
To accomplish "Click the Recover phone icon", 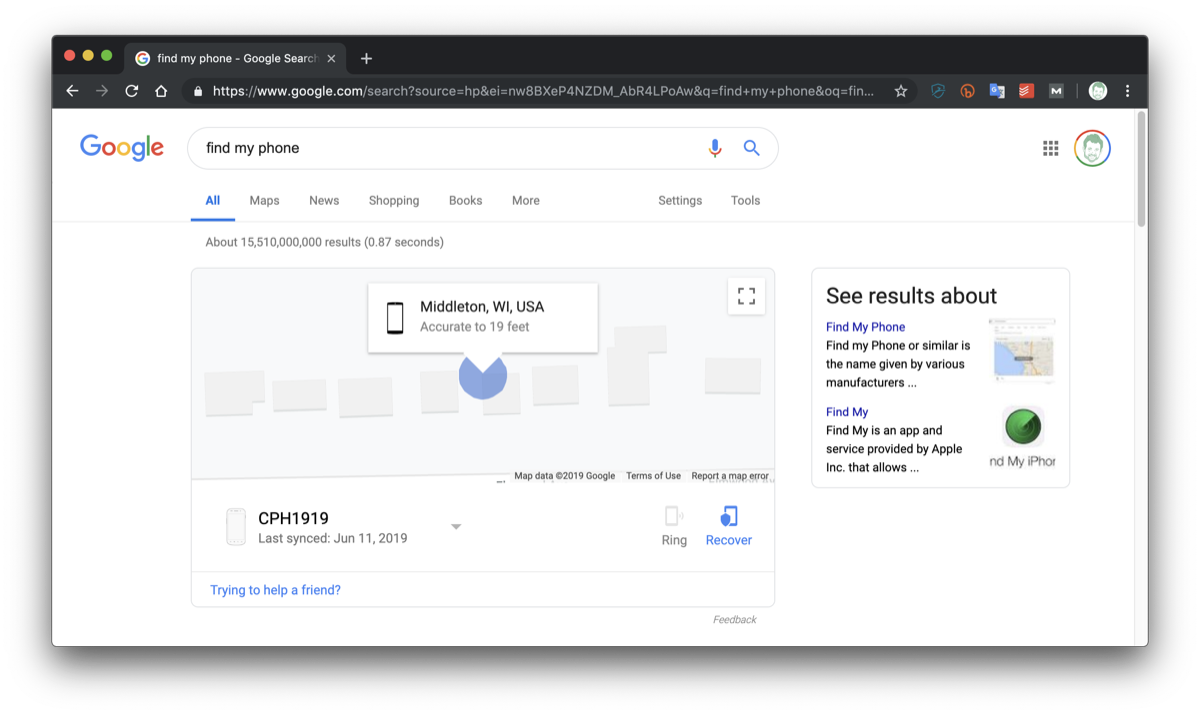I will pos(729,517).
